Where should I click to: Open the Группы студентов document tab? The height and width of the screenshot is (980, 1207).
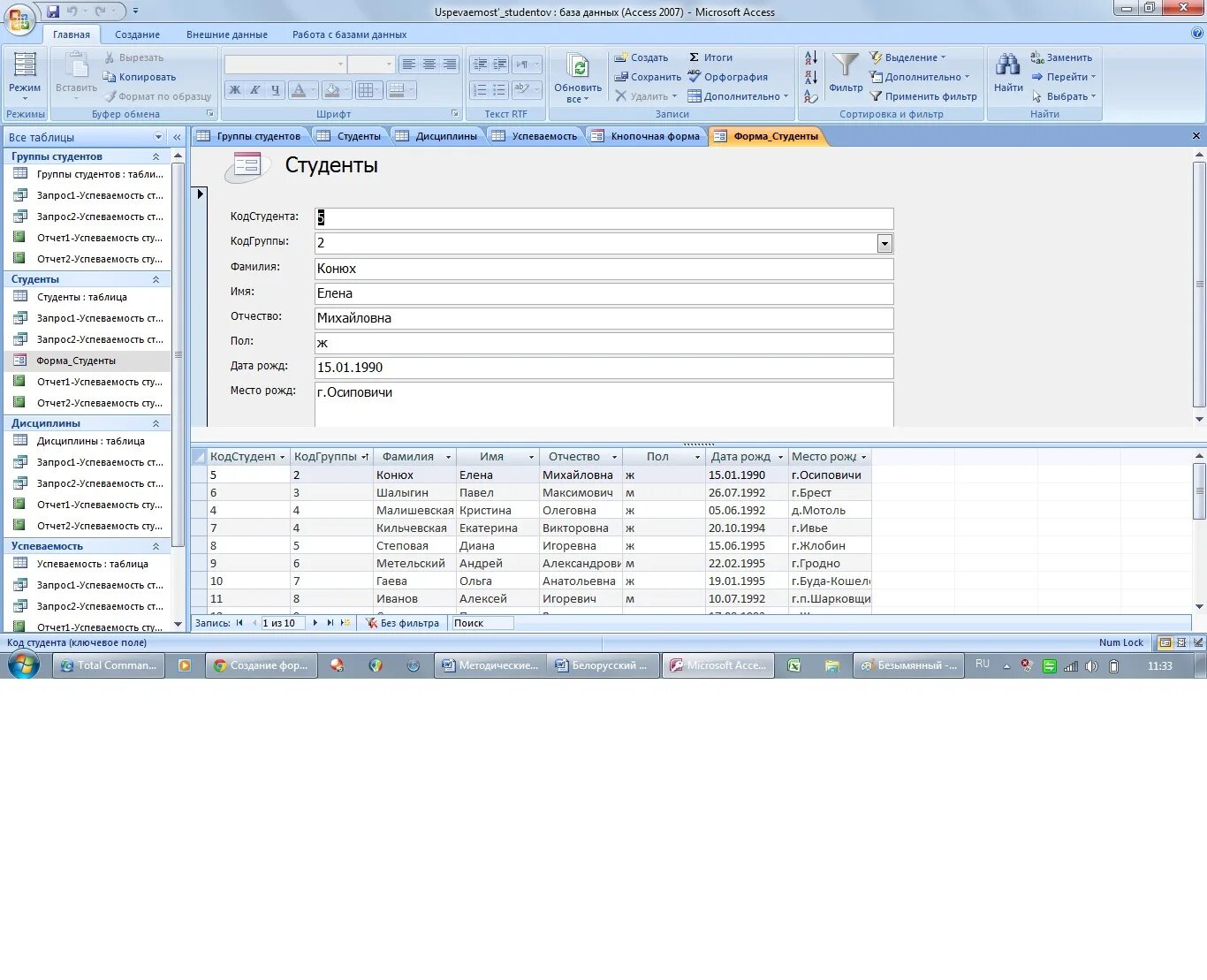point(250,136)
